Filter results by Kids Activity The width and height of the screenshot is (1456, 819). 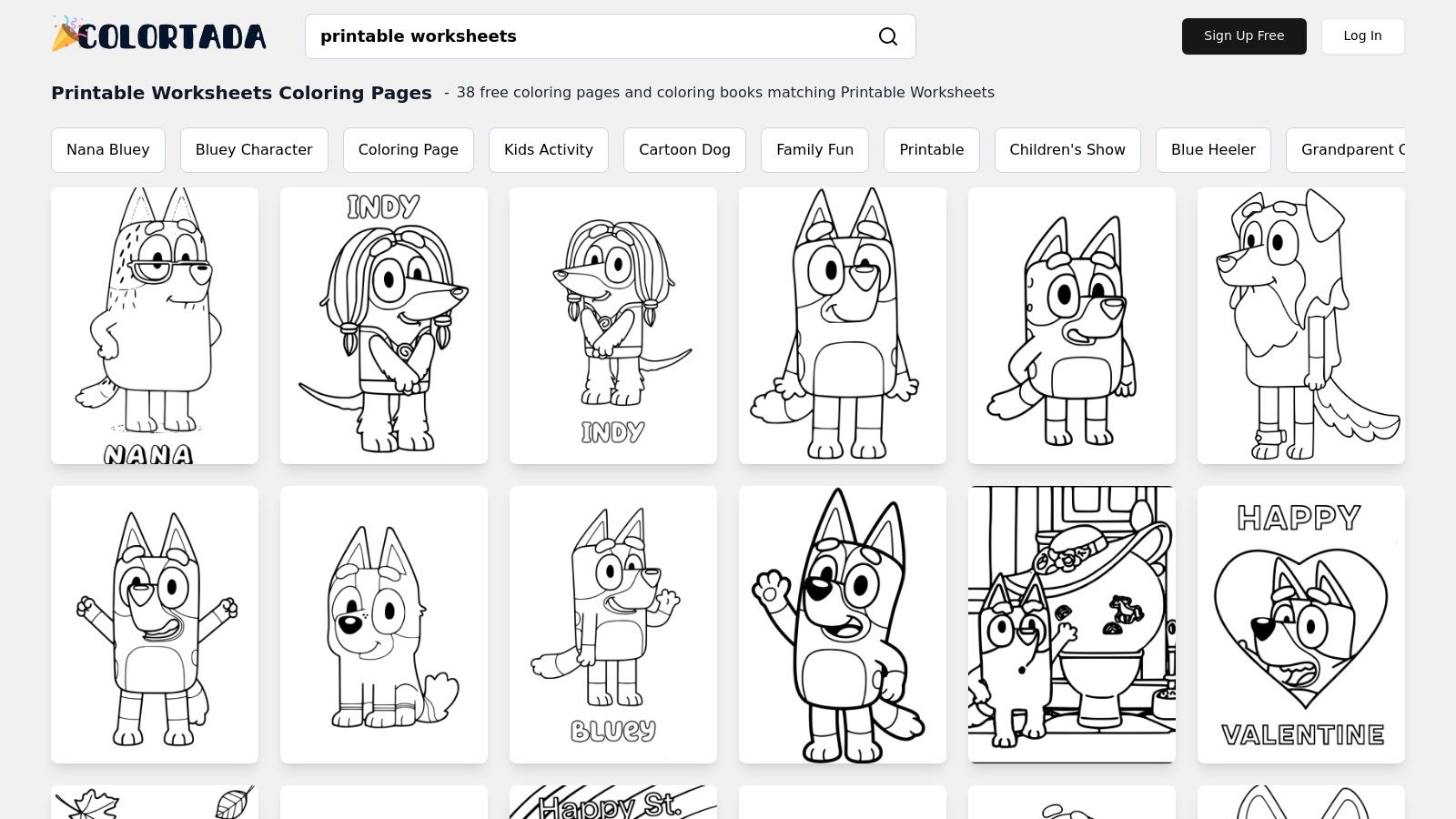(x=548, y=149)
